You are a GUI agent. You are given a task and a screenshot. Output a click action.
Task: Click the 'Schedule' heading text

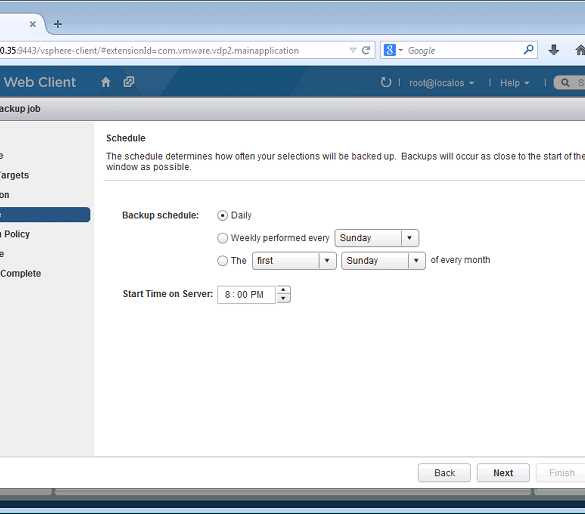tap(126, 138)
